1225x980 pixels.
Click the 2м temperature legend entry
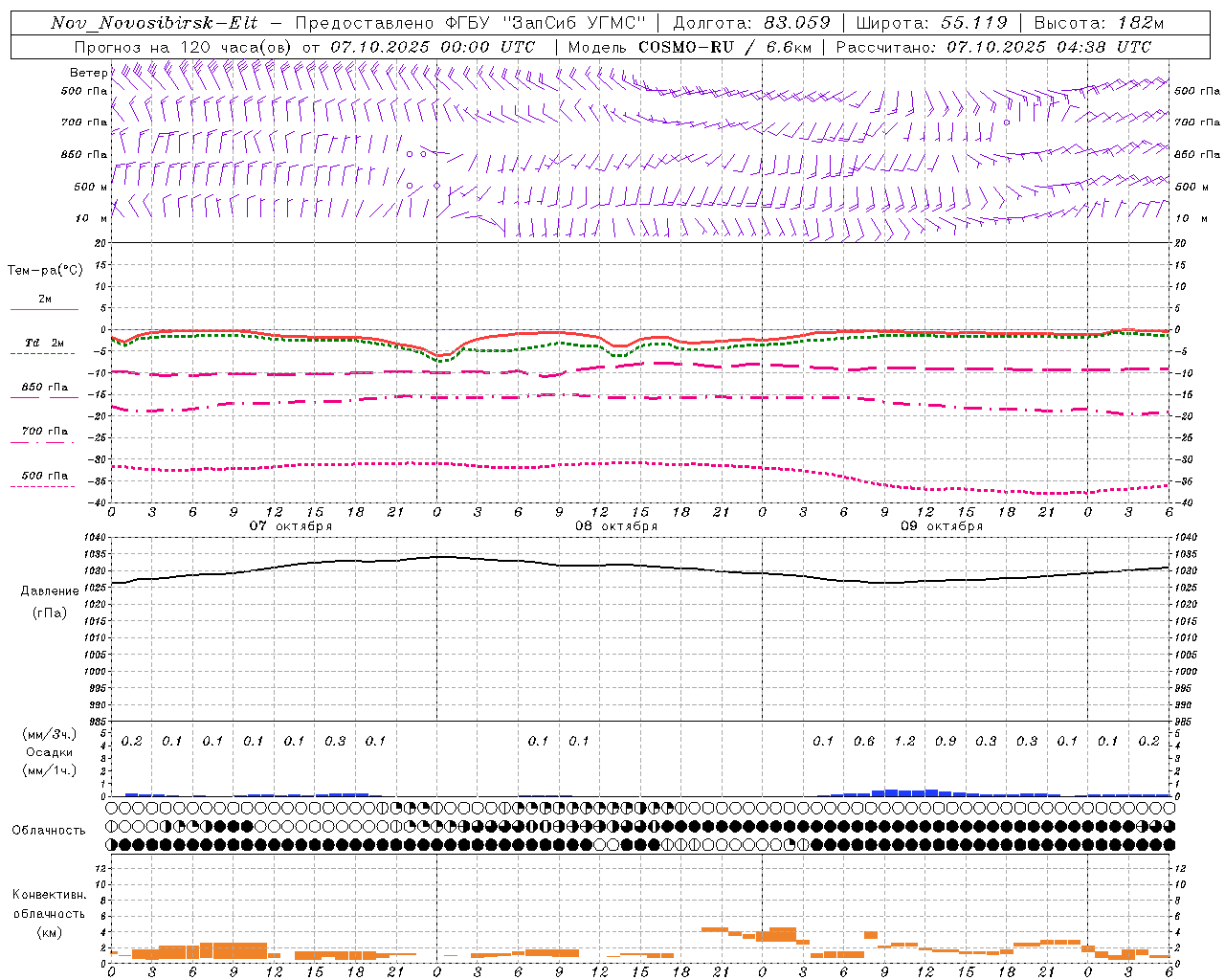click(x=45, y=300)
